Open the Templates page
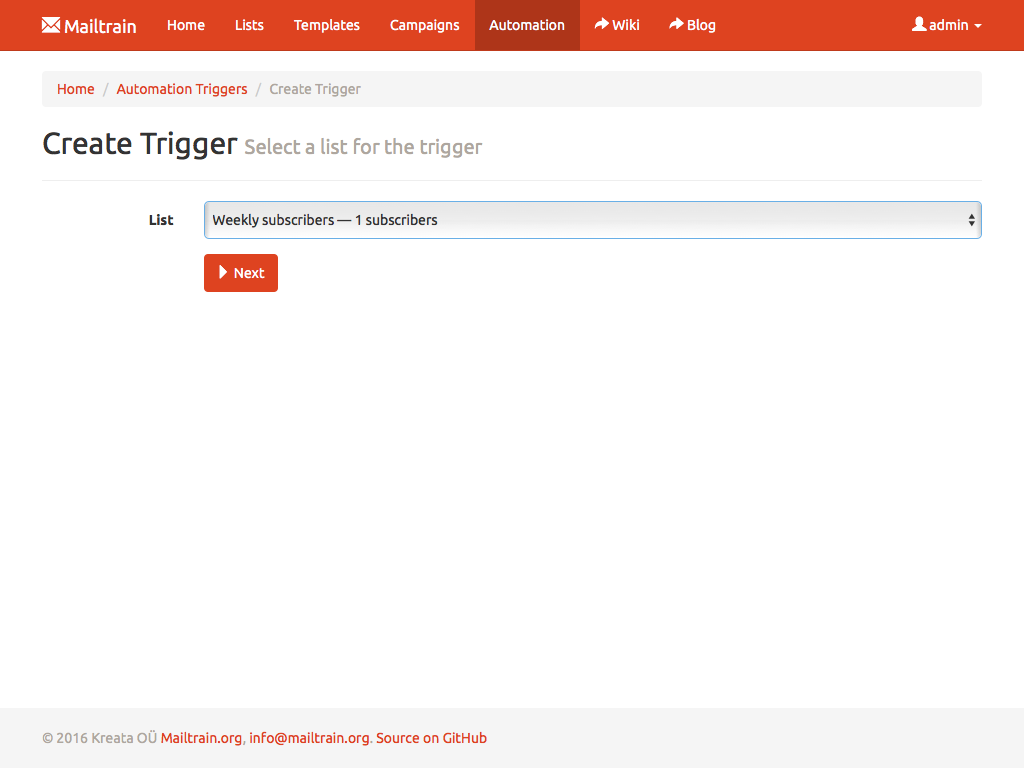The height and width of the screenshot is (768, 1024). click(x=326, y=25)
